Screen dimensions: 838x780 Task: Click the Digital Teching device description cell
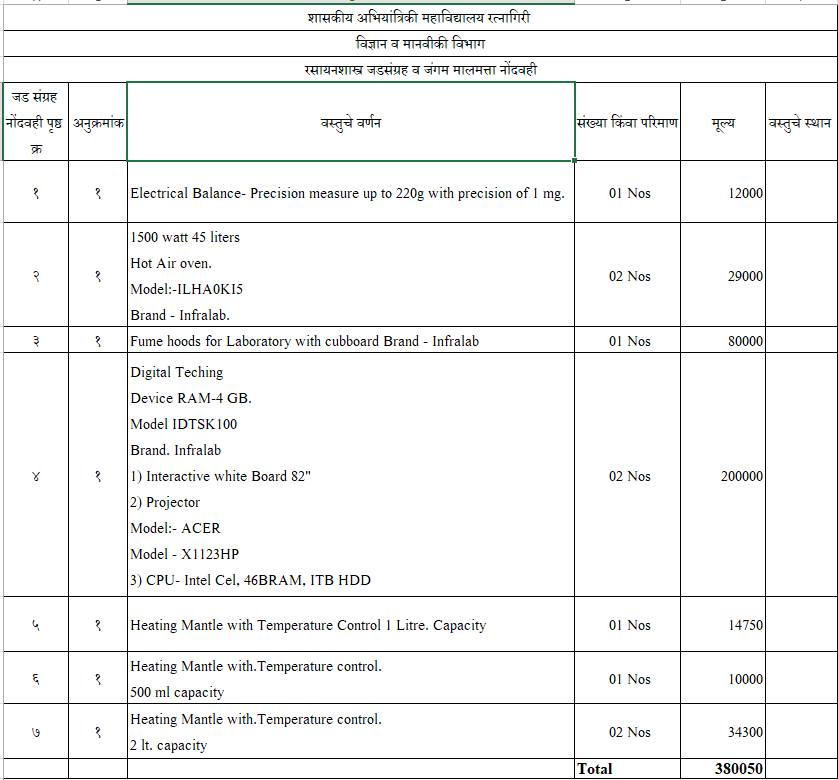[350, 476]
